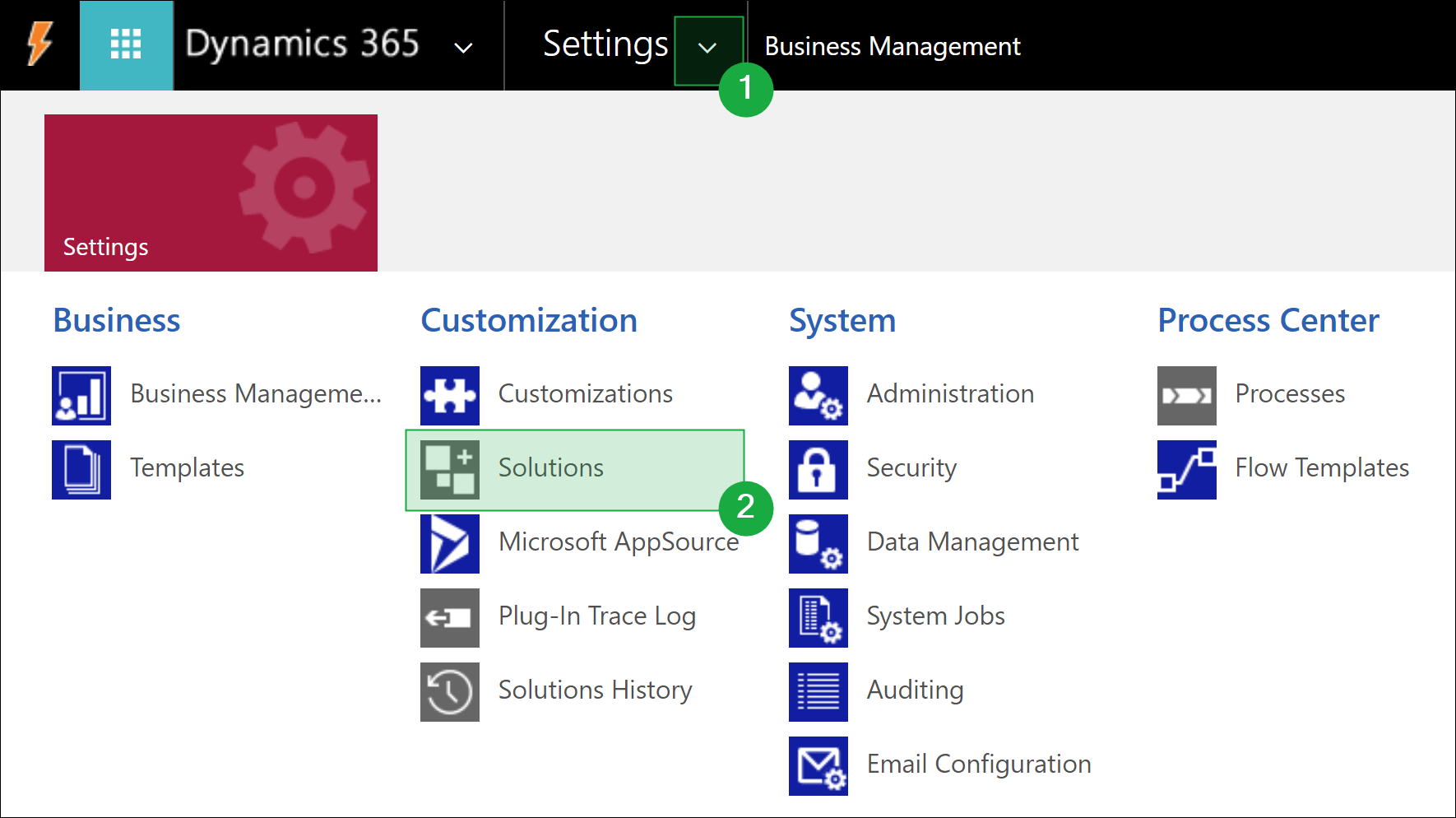1456x818 pixels.
Task: Click the Administration user-gear icon
Action: pyautogui.click(x=818, y=396)
